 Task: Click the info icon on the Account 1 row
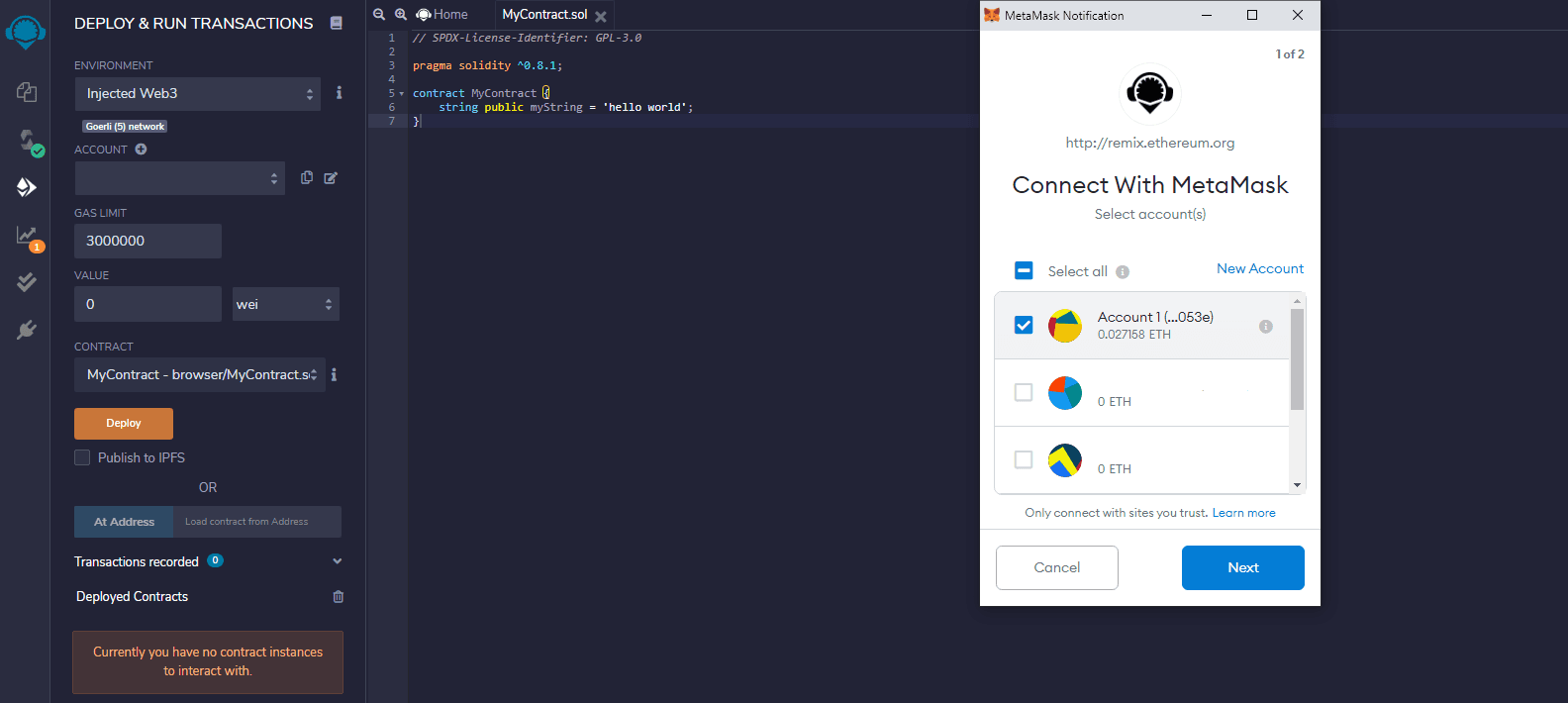[x=1265, y=327]
